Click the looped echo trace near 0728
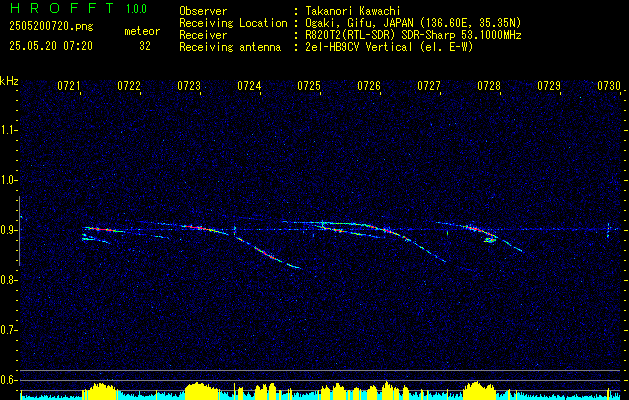629x400 pixels. coord(490,240)
